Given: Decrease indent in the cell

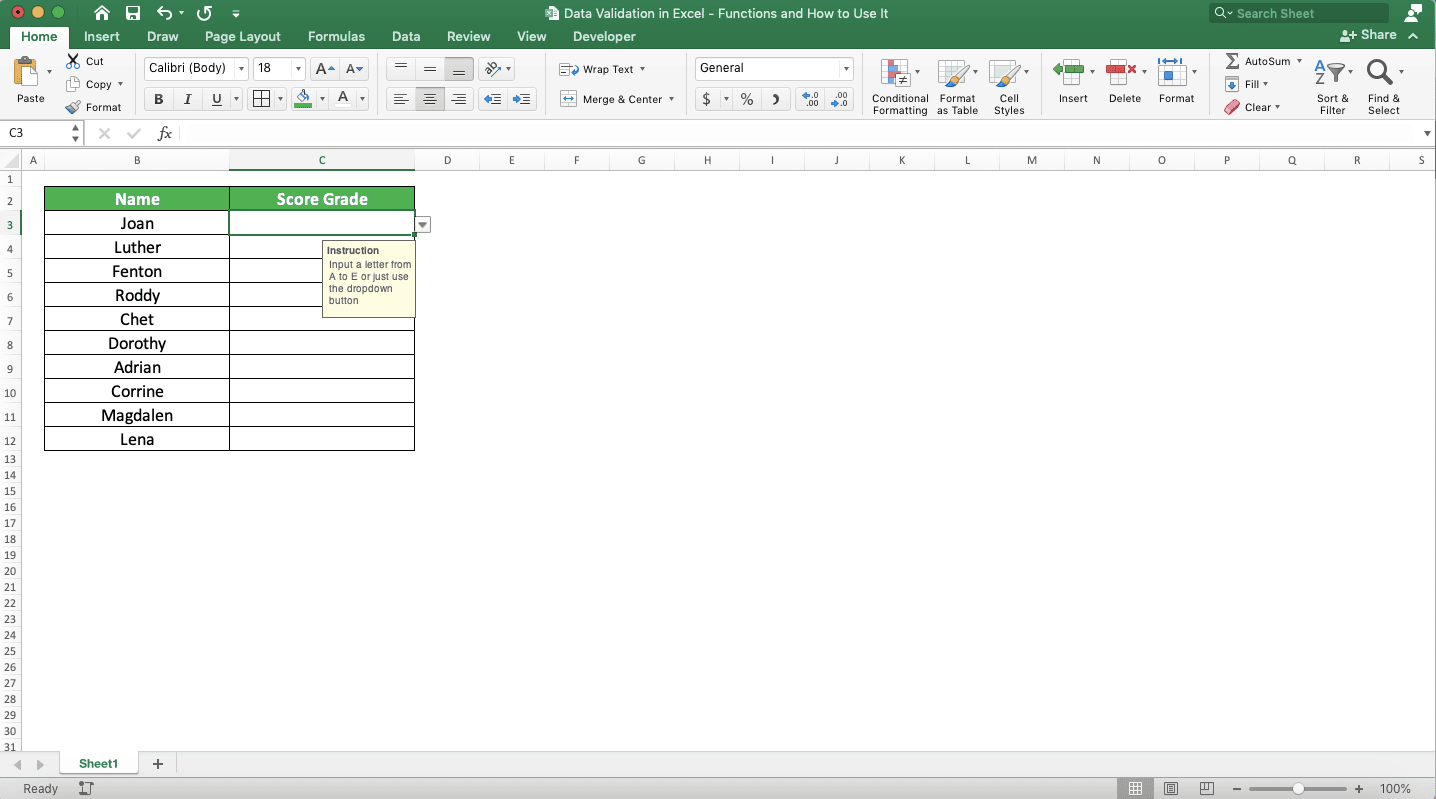Looking at the screenshot, I should [491, 99].
